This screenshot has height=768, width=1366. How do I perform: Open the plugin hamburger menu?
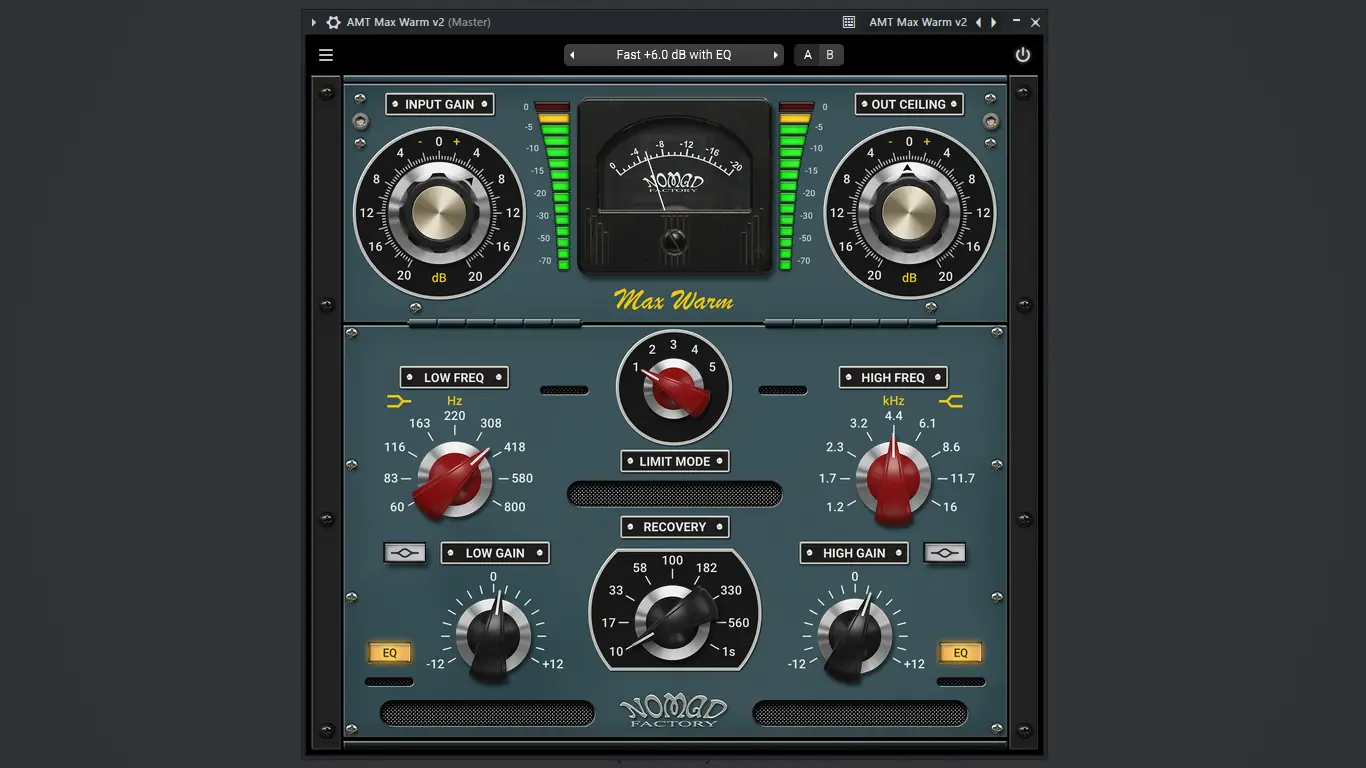click(x=326, y=55)
